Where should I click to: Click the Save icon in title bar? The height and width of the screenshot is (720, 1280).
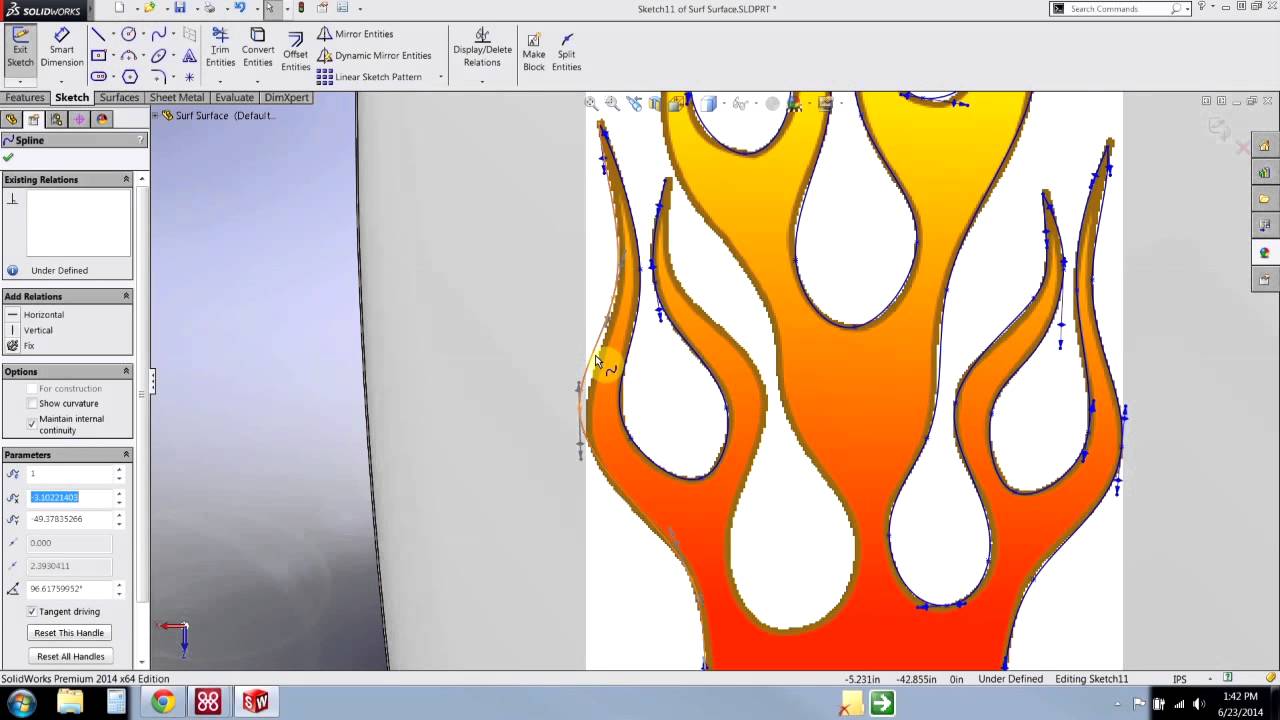[x=180, y=8]
